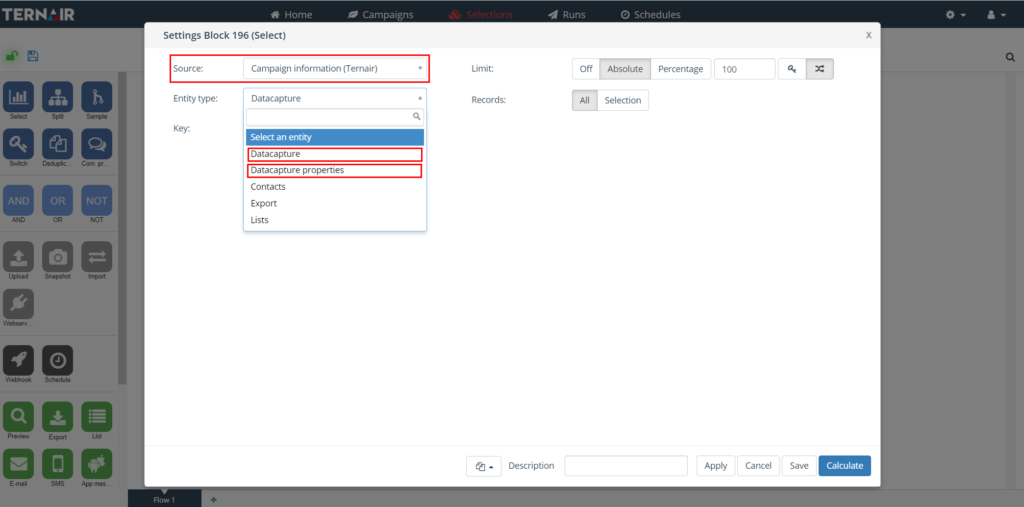Click the key icon next to limit value
The height and width of the screenshot is (507, 1024).
tap(792, 69)
